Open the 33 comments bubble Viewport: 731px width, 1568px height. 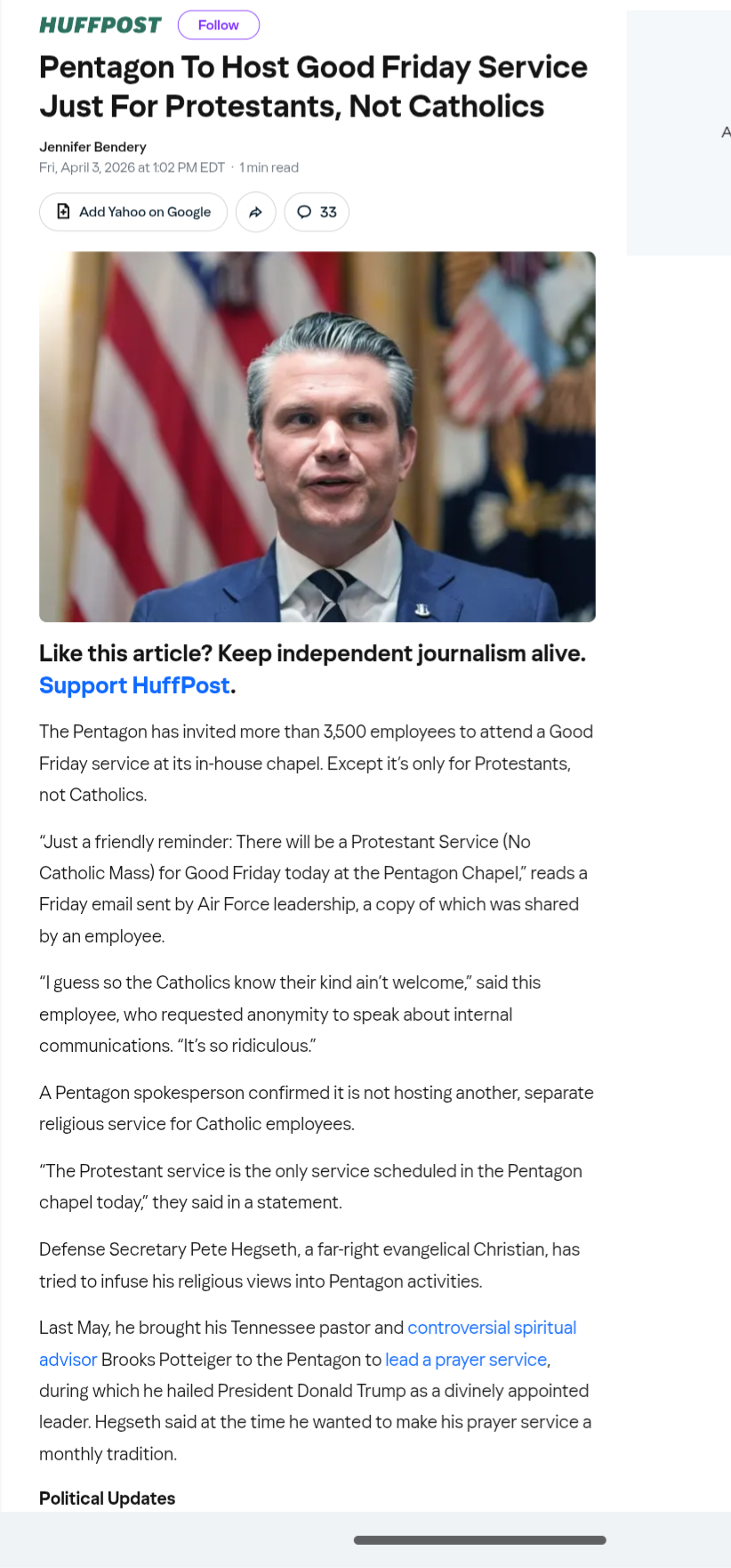click(317, 212)
